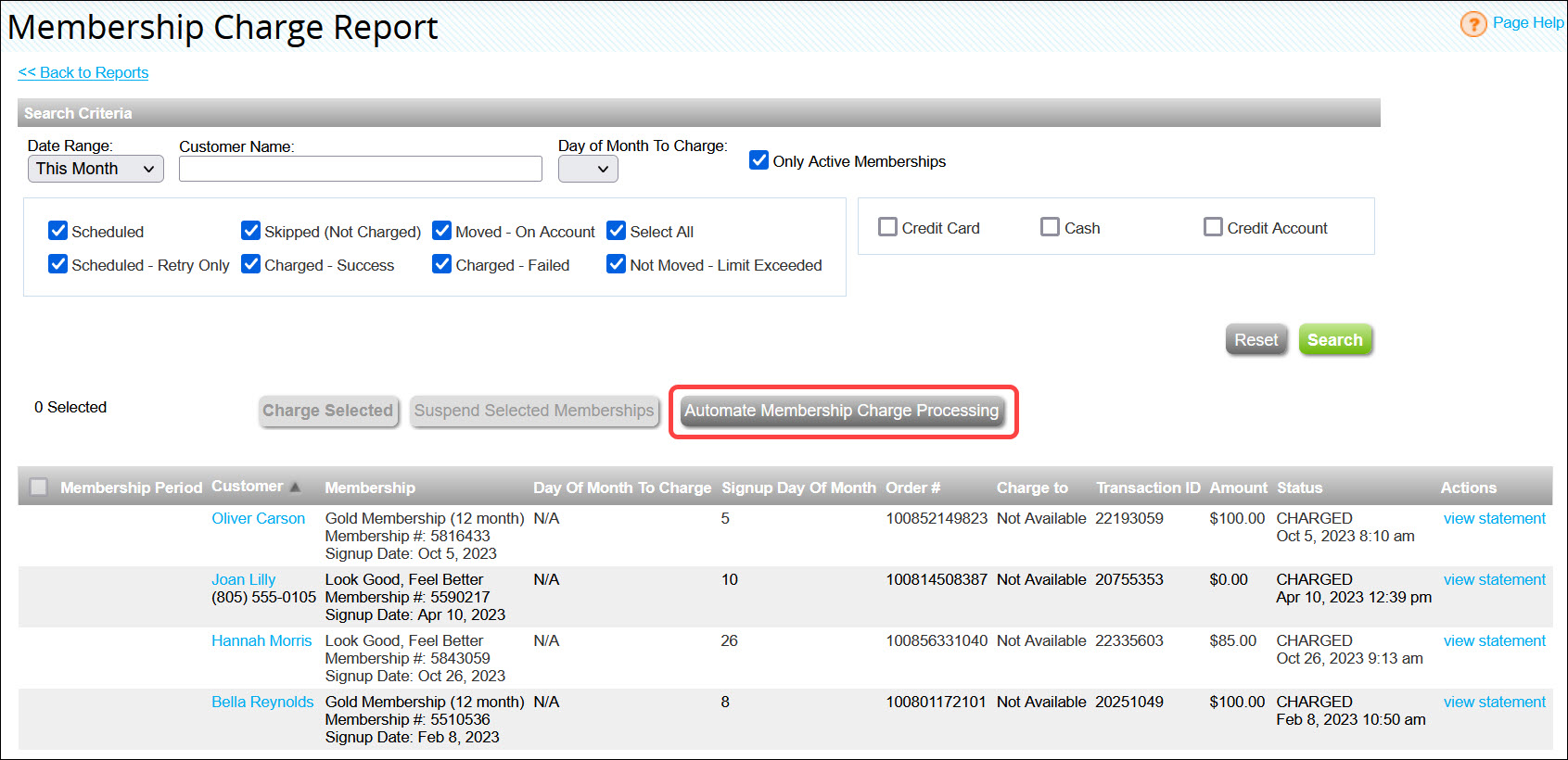Viewport: 1568px width, 760px height.
Task: View statement for Hannah Morris row
Action: point(1495,640)
